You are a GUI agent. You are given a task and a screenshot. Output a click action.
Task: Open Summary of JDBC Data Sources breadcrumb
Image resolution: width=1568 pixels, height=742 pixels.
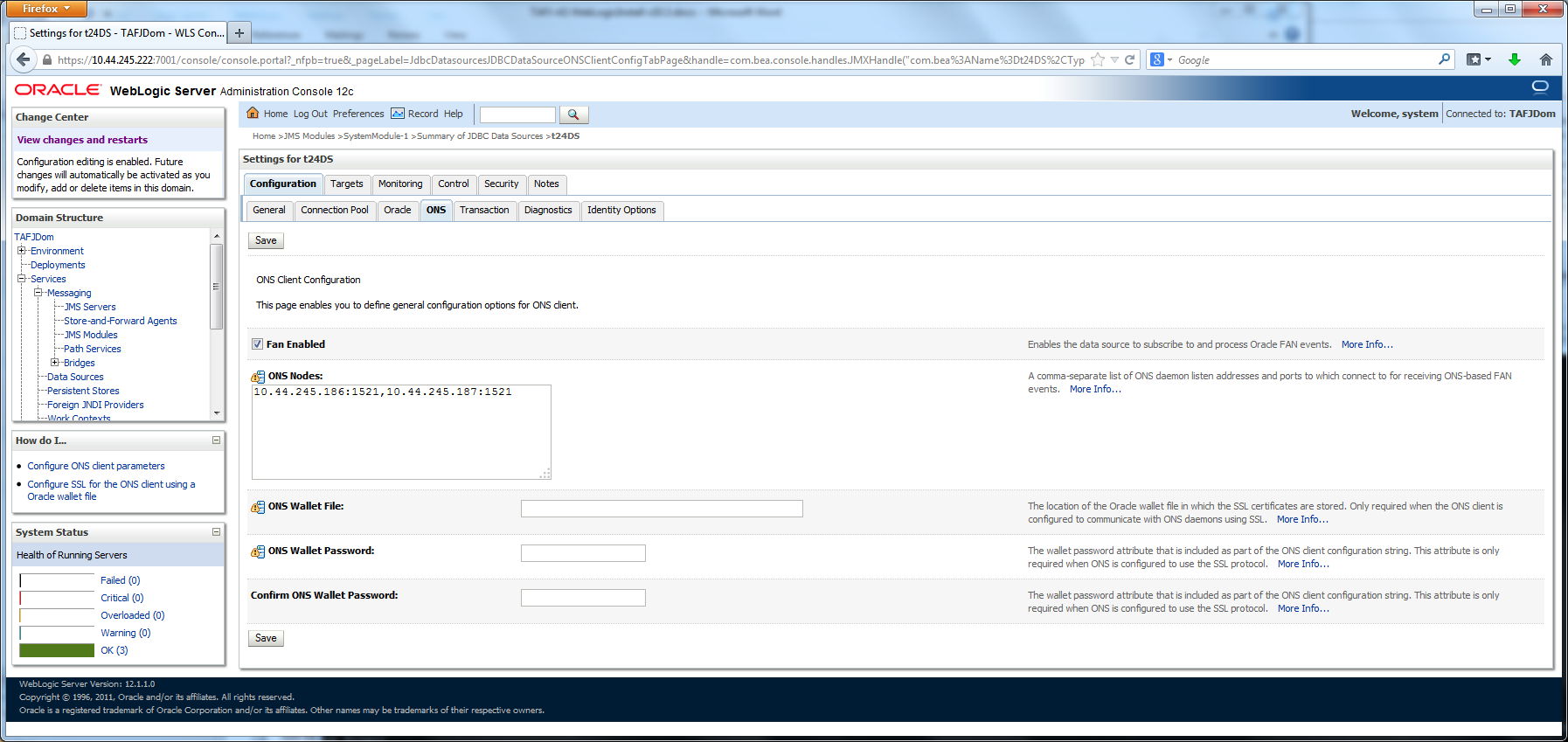pos(480,136)
